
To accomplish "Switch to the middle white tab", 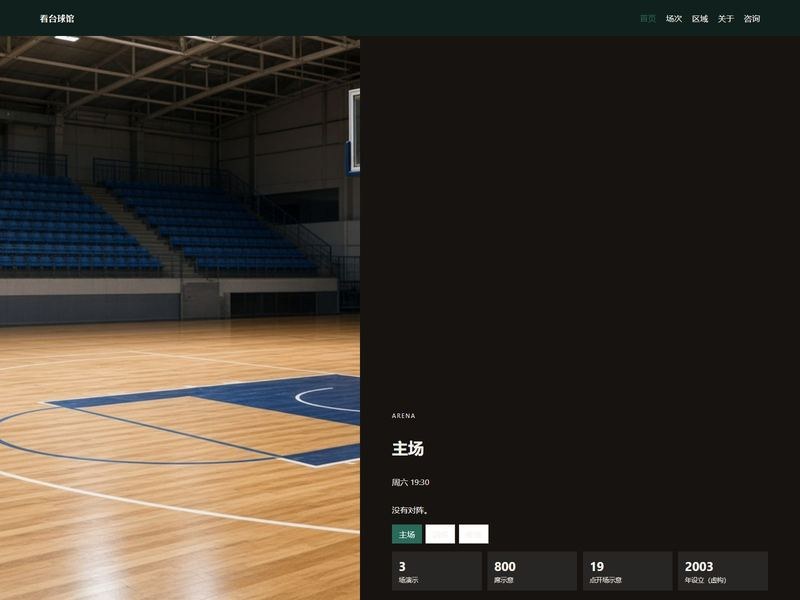I will coord(440,534).
